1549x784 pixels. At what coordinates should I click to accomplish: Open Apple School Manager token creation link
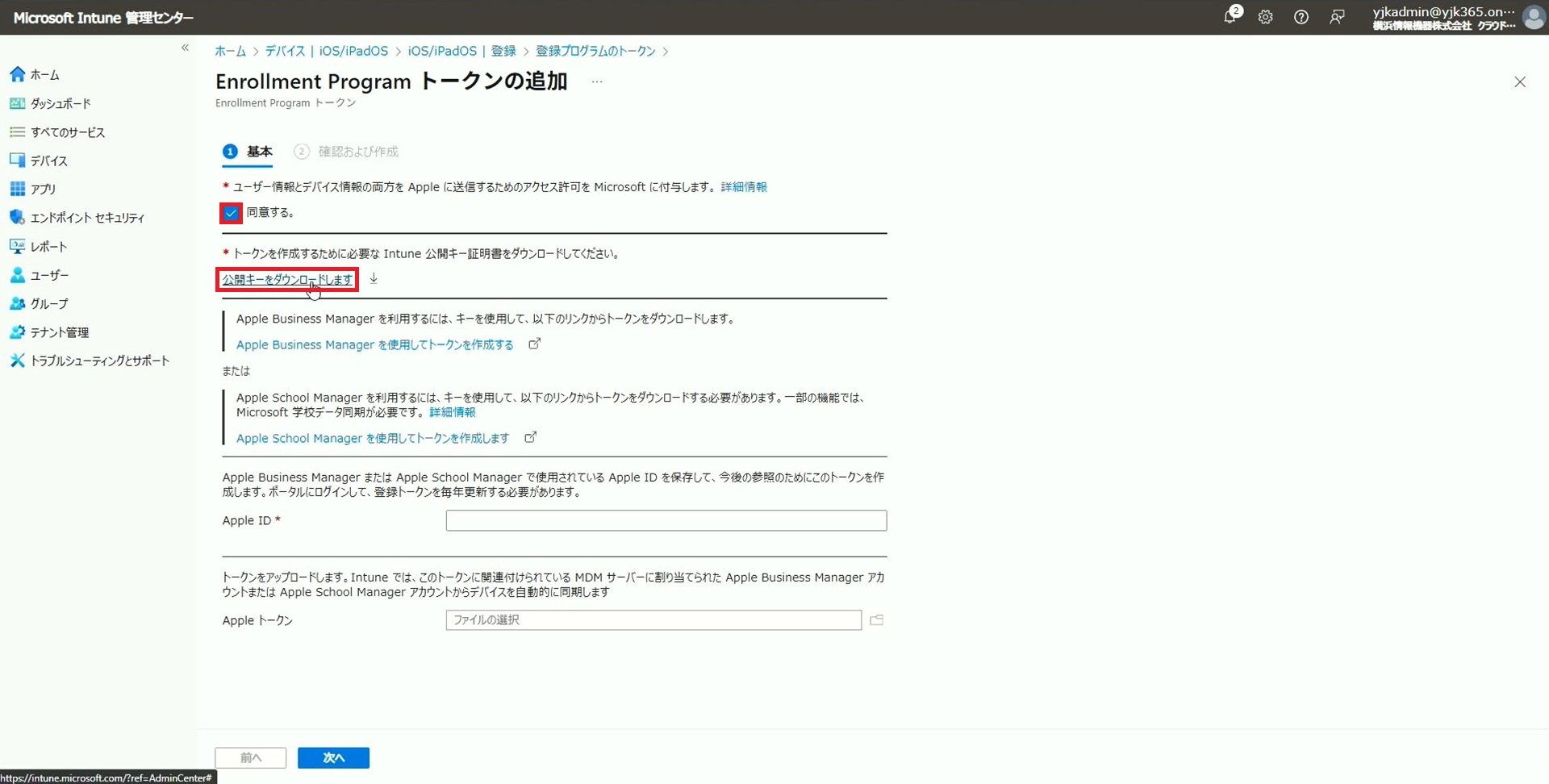pos(373,438)
